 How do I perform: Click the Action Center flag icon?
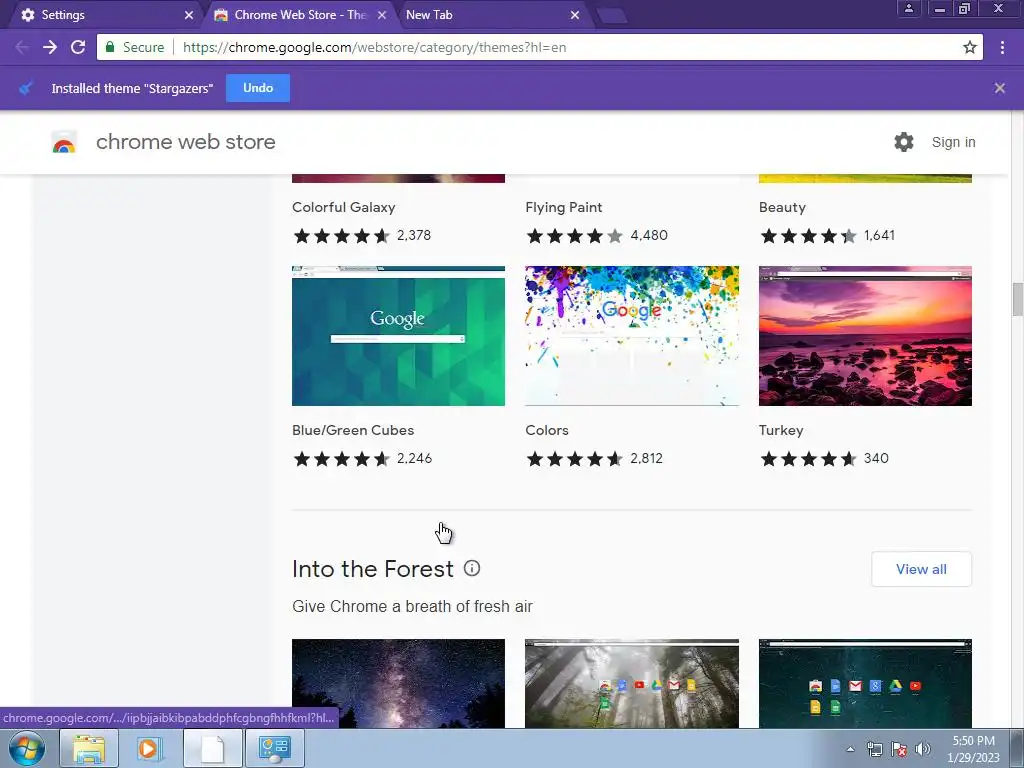click(x=899, y=749)
